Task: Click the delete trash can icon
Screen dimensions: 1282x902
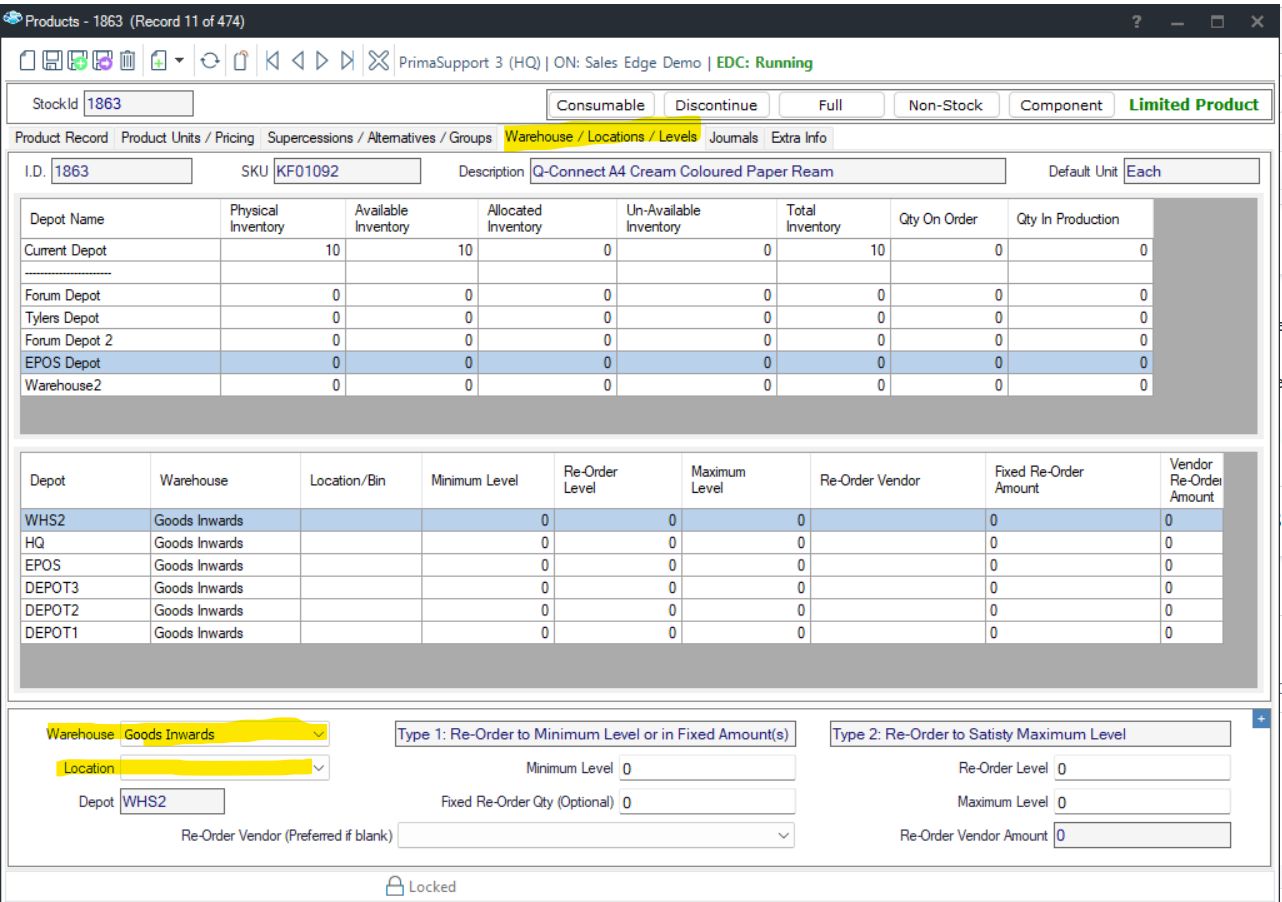Action: click(128, 62)
